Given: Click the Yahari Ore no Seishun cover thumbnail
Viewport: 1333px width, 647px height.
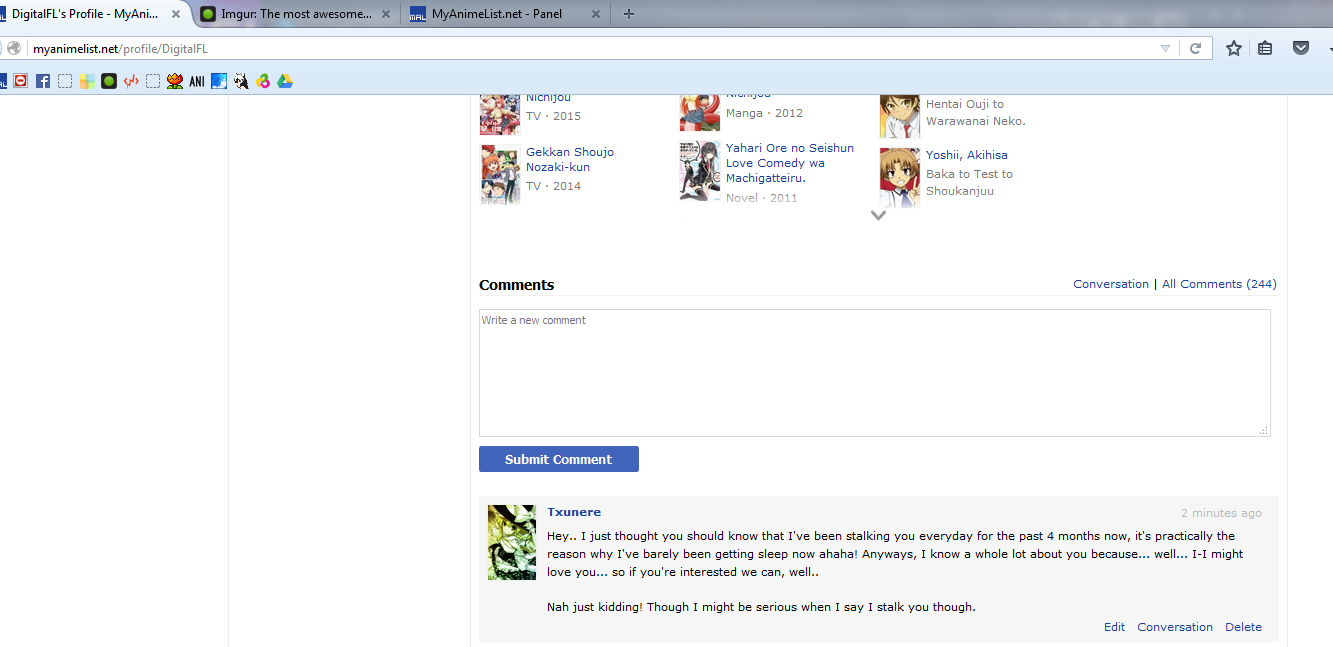Looking at the screenshot, I should [700, 171].
